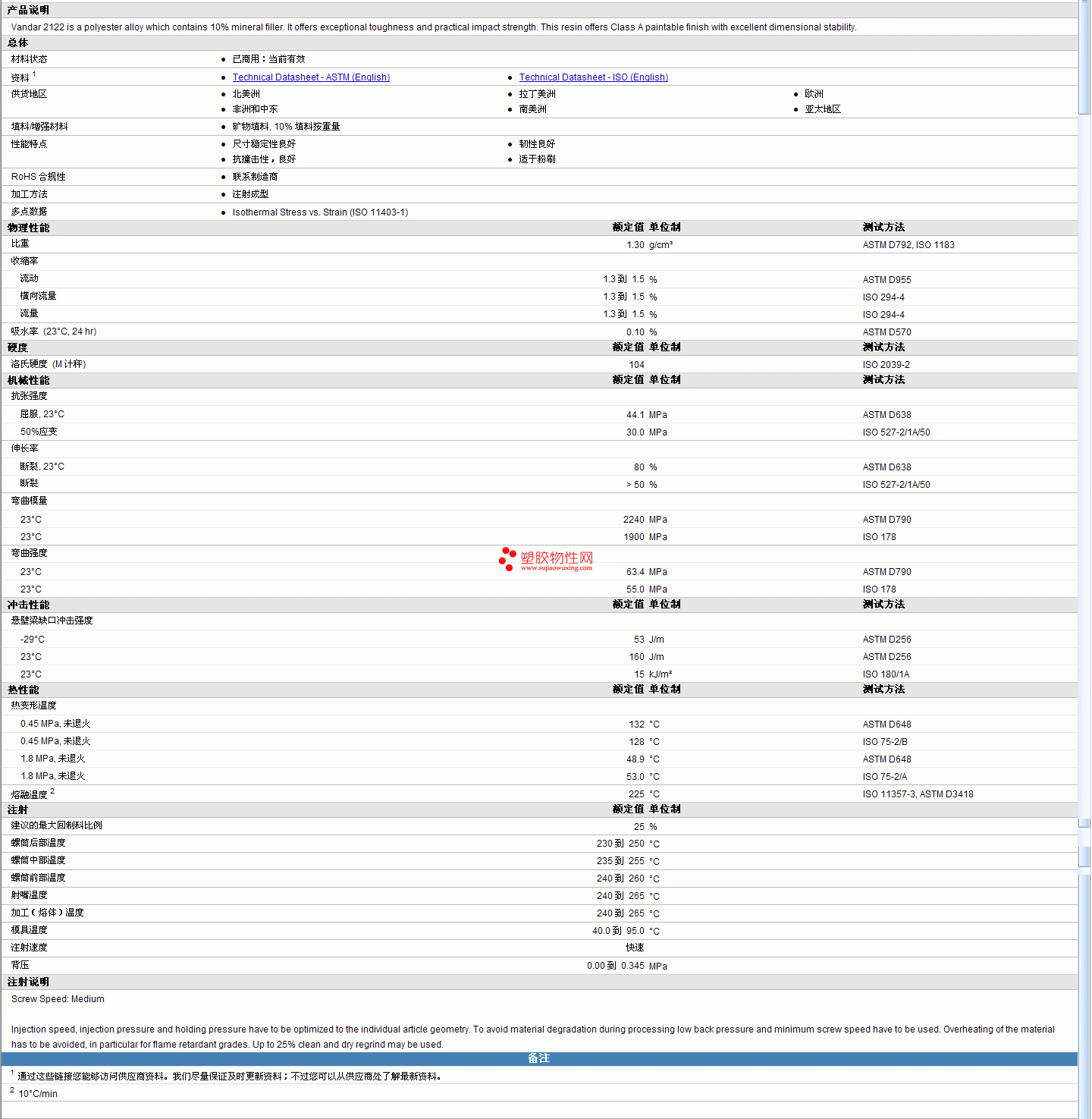Click the impact value "160" J/m
Screen dimensions: 1092x1119
coord(637,657)
